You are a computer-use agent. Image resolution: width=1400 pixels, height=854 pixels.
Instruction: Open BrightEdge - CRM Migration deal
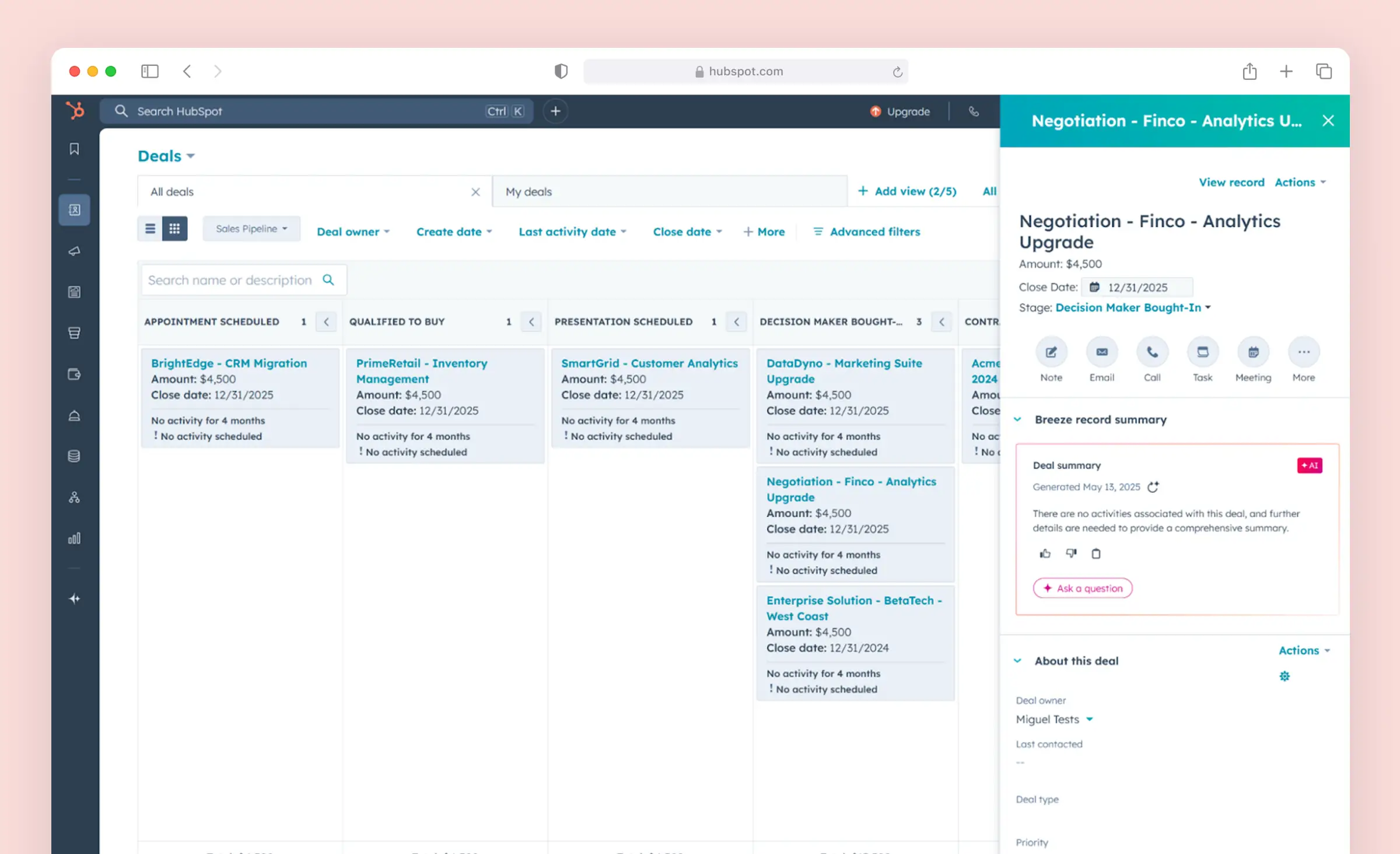(x=229, y=363)
